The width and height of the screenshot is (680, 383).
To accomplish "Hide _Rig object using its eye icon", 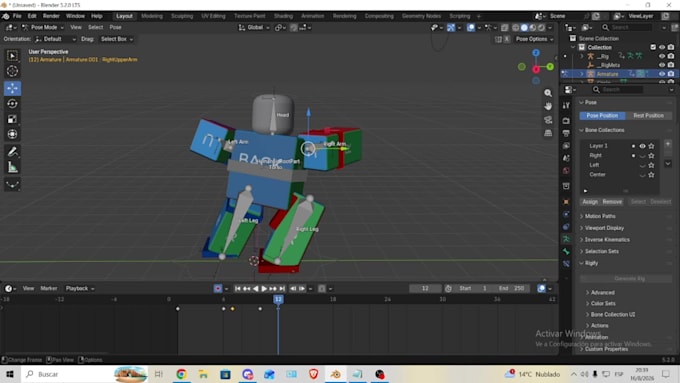I will tap(662, 56).
